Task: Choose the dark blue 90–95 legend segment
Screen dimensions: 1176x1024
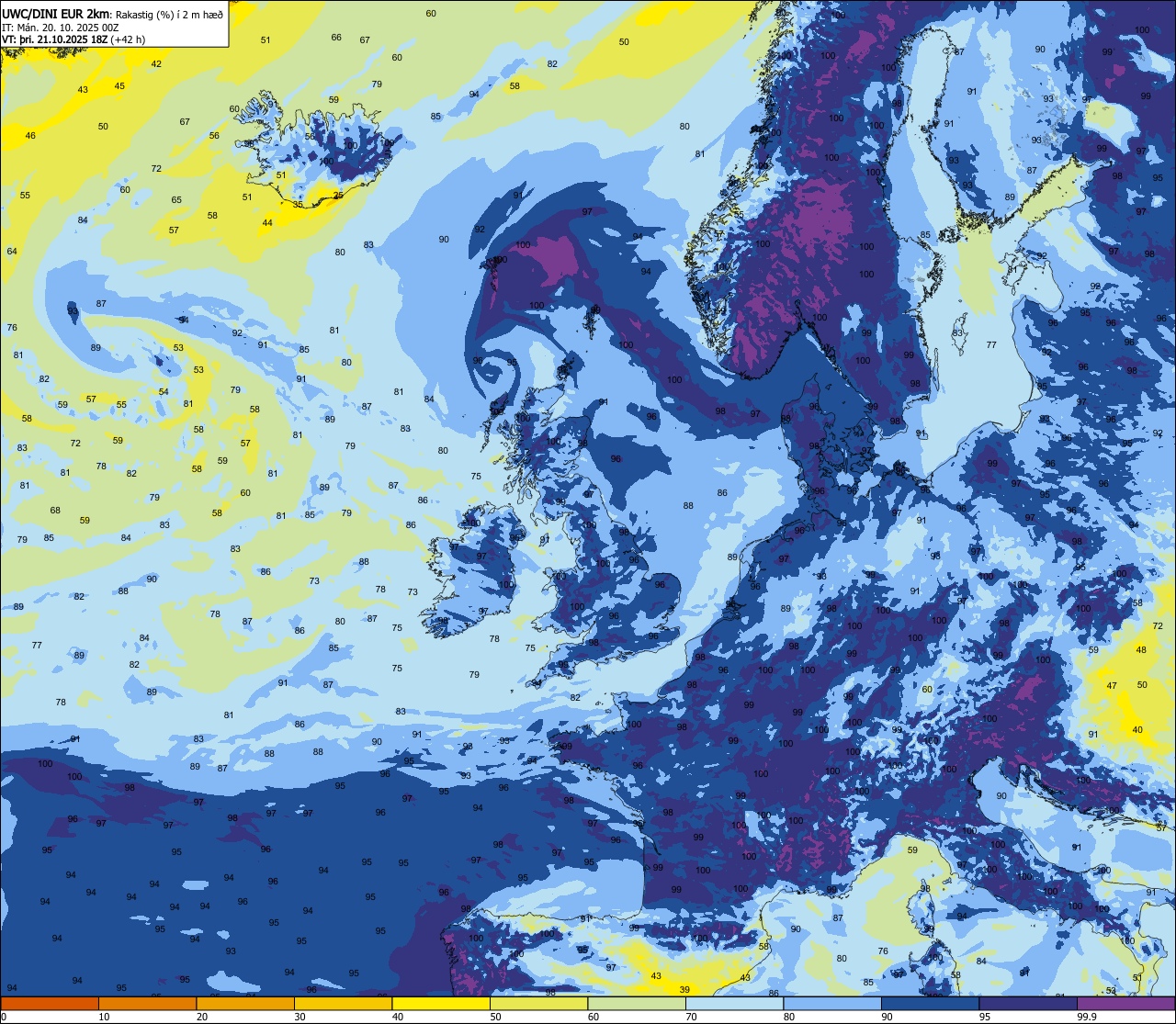Action: click(930, 1004)
